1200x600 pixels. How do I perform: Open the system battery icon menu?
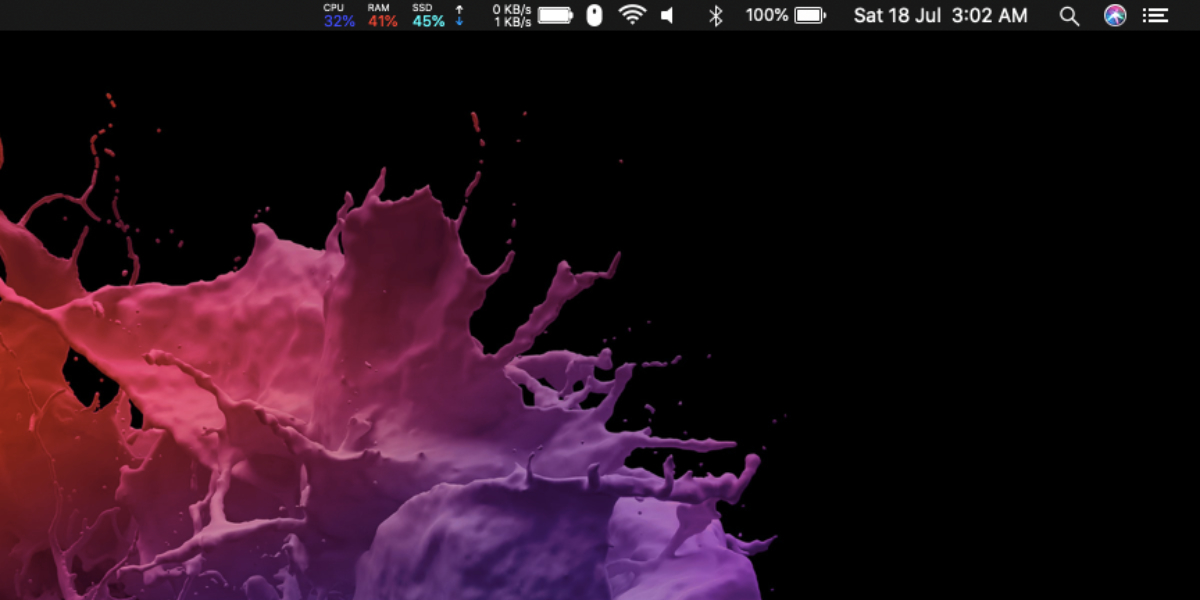pyautogui.click(x=810, y=15)
